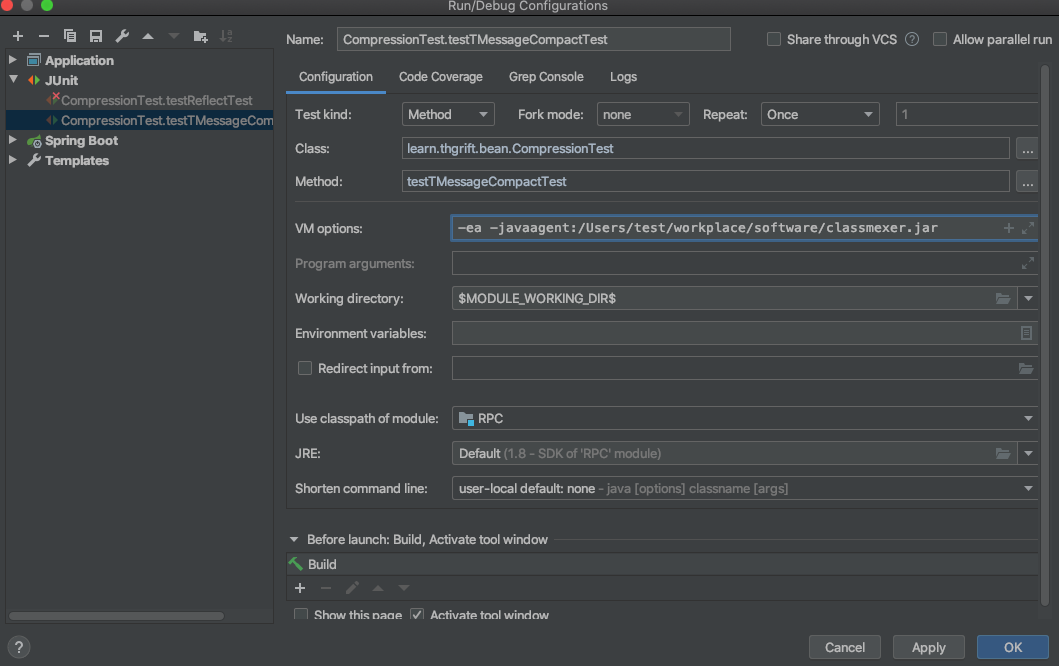Open the Grep Console tab
Image resolution: width=1059 pixels, height=666 pixels.
pyautogui.click(x=546, y=77)
